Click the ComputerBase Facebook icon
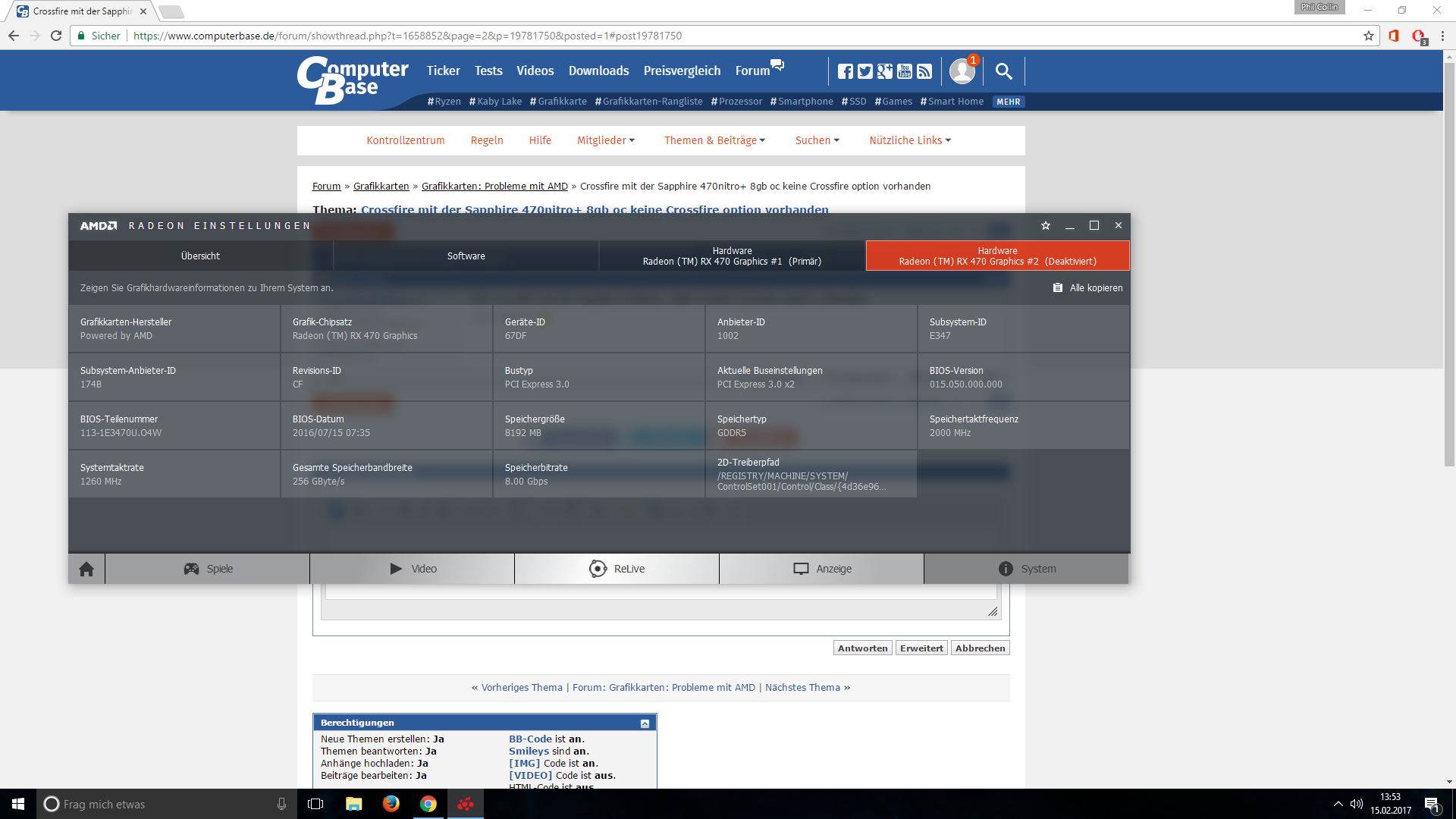Viewport: 1456px width, 819px height. coord(845,71)
